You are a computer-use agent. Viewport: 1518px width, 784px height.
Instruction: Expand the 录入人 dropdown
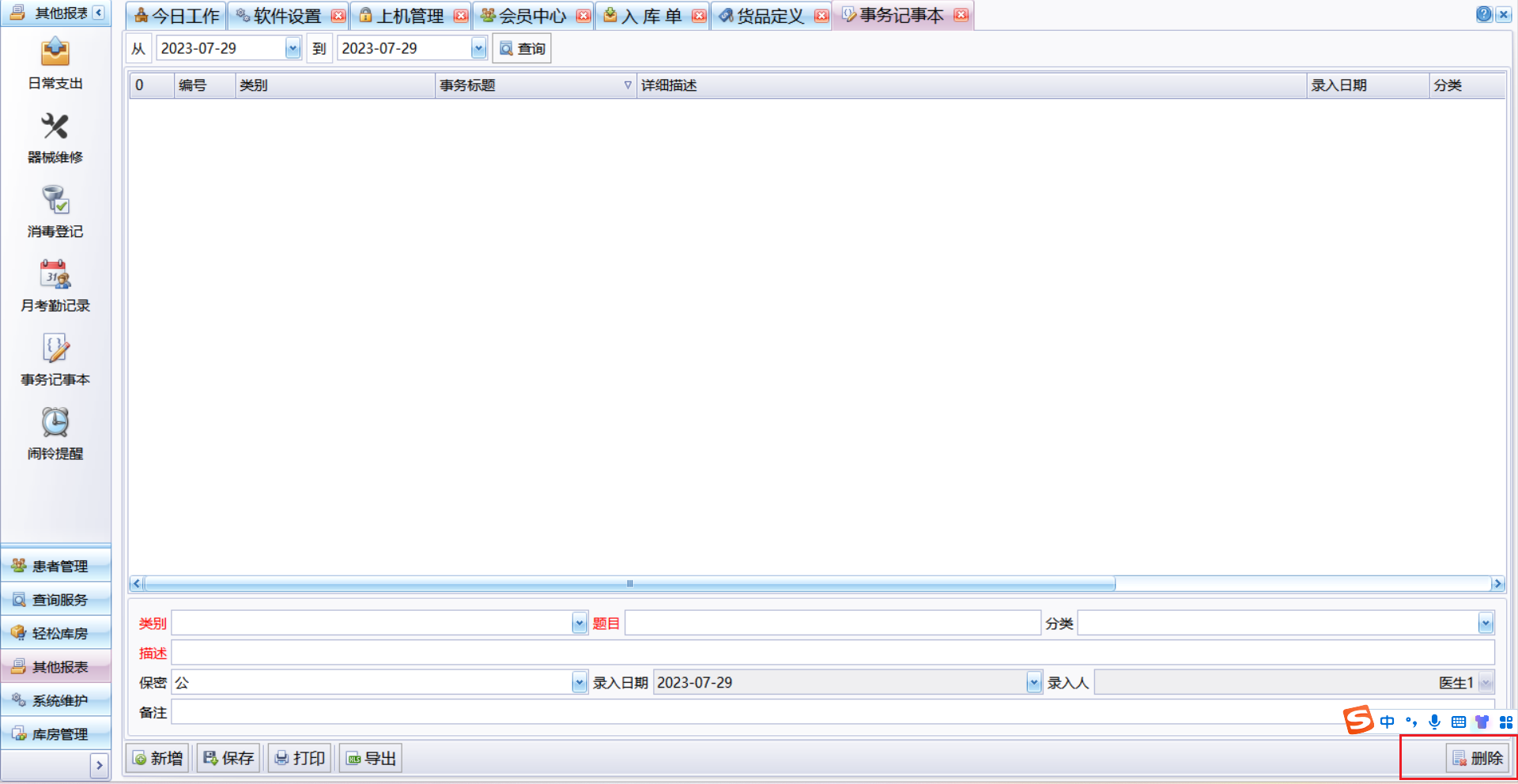click(1486, 682)
